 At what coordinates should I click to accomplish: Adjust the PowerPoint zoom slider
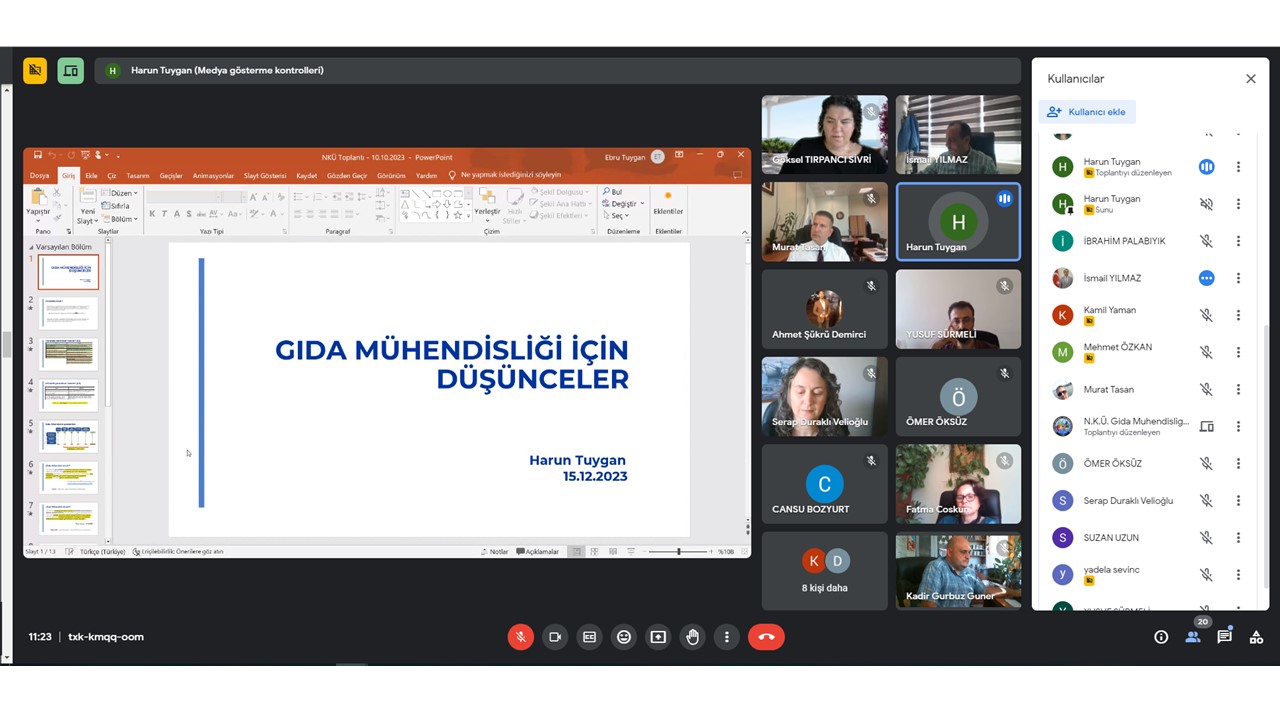tap(679, 551)
